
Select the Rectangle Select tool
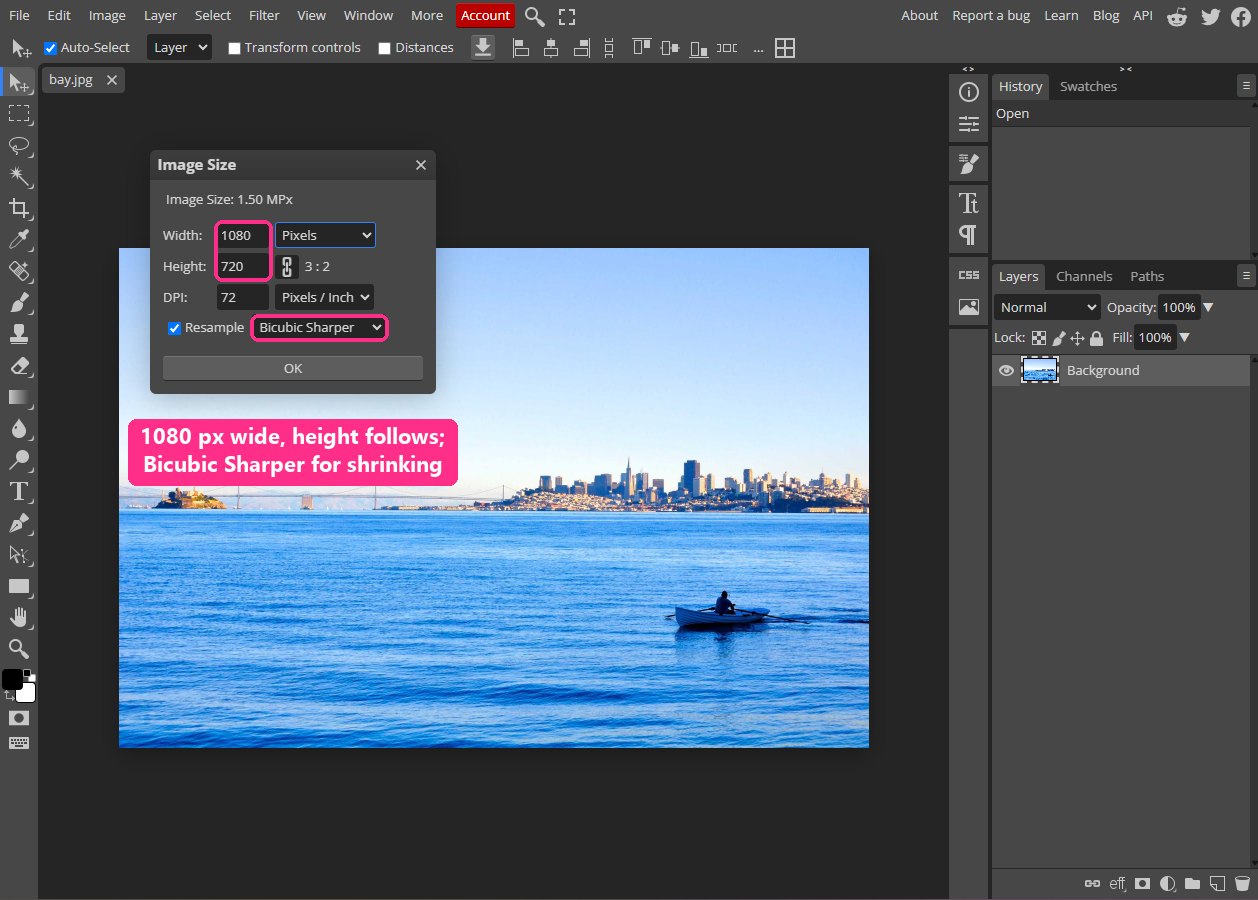click(x=19, y=113)
